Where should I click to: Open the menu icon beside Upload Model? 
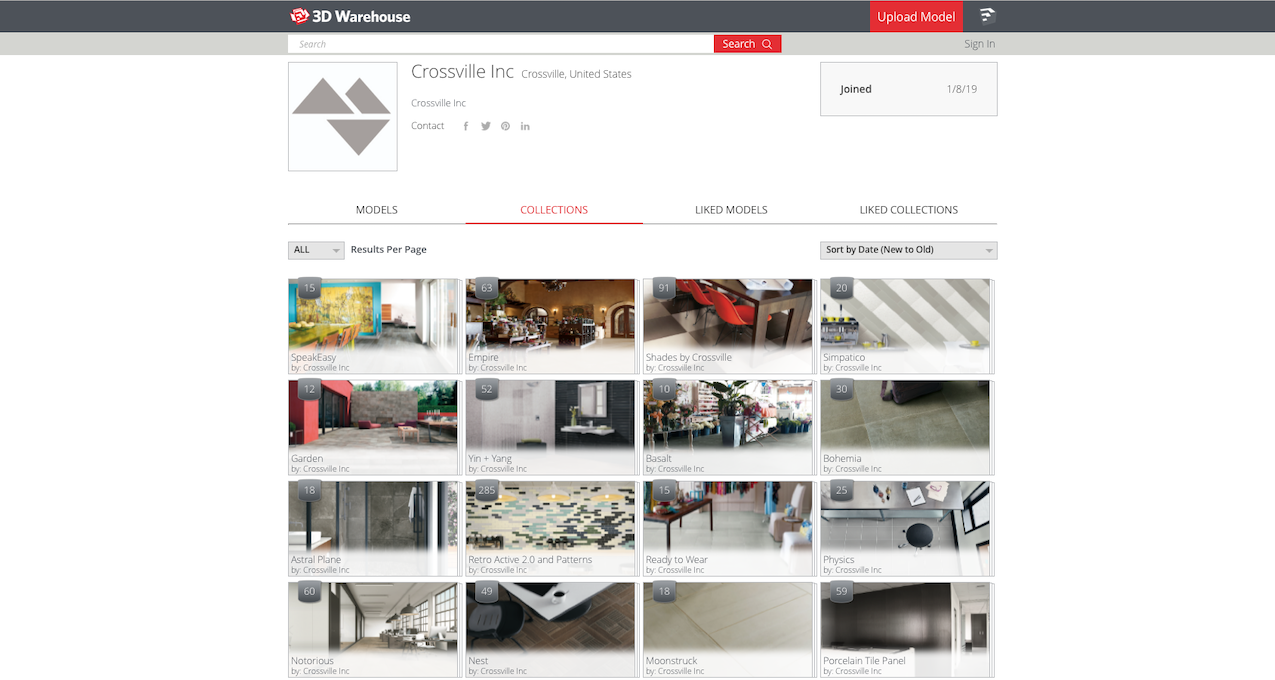pos(987,16)
